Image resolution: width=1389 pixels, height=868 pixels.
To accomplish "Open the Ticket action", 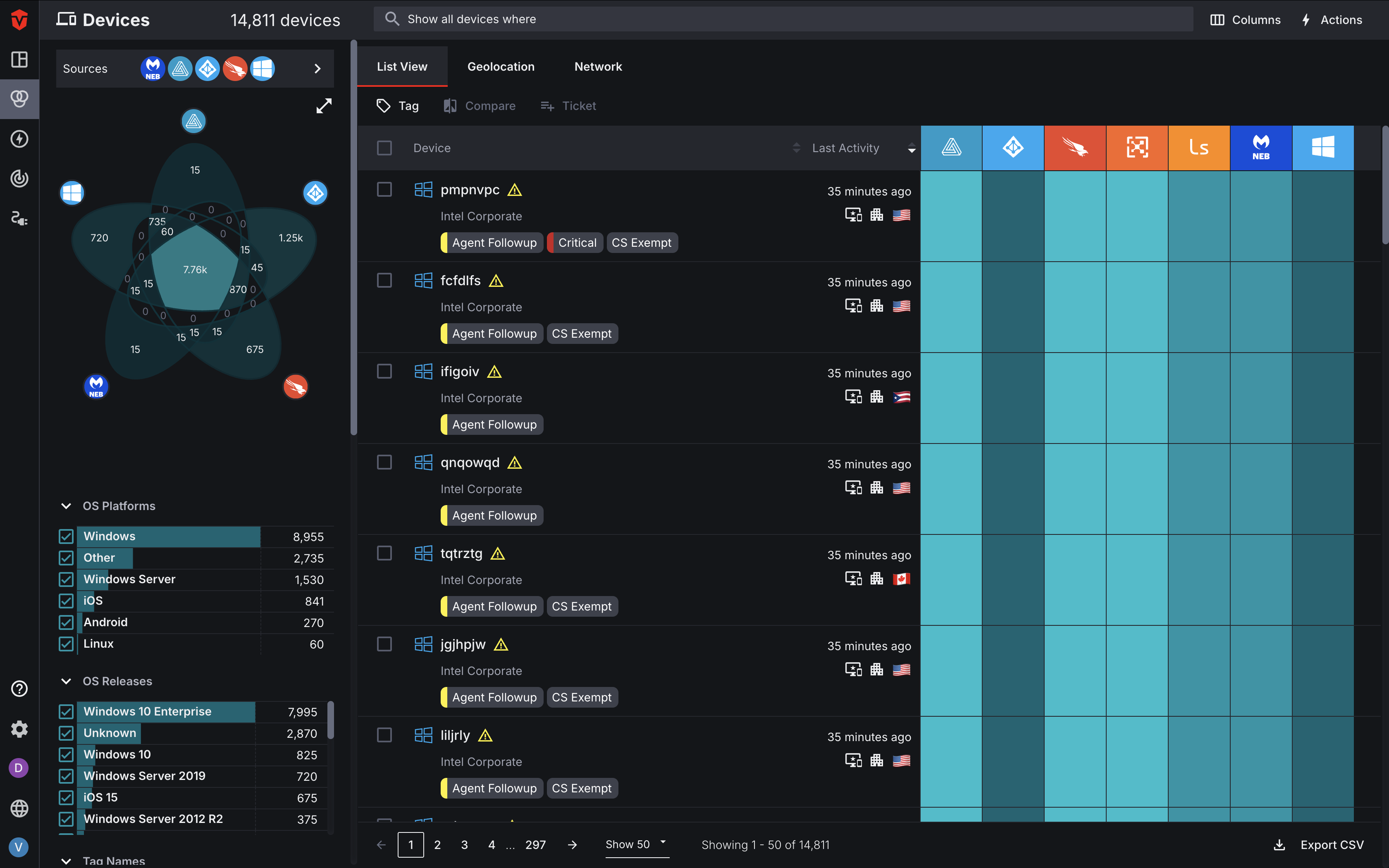I will [x=568, y=106].
